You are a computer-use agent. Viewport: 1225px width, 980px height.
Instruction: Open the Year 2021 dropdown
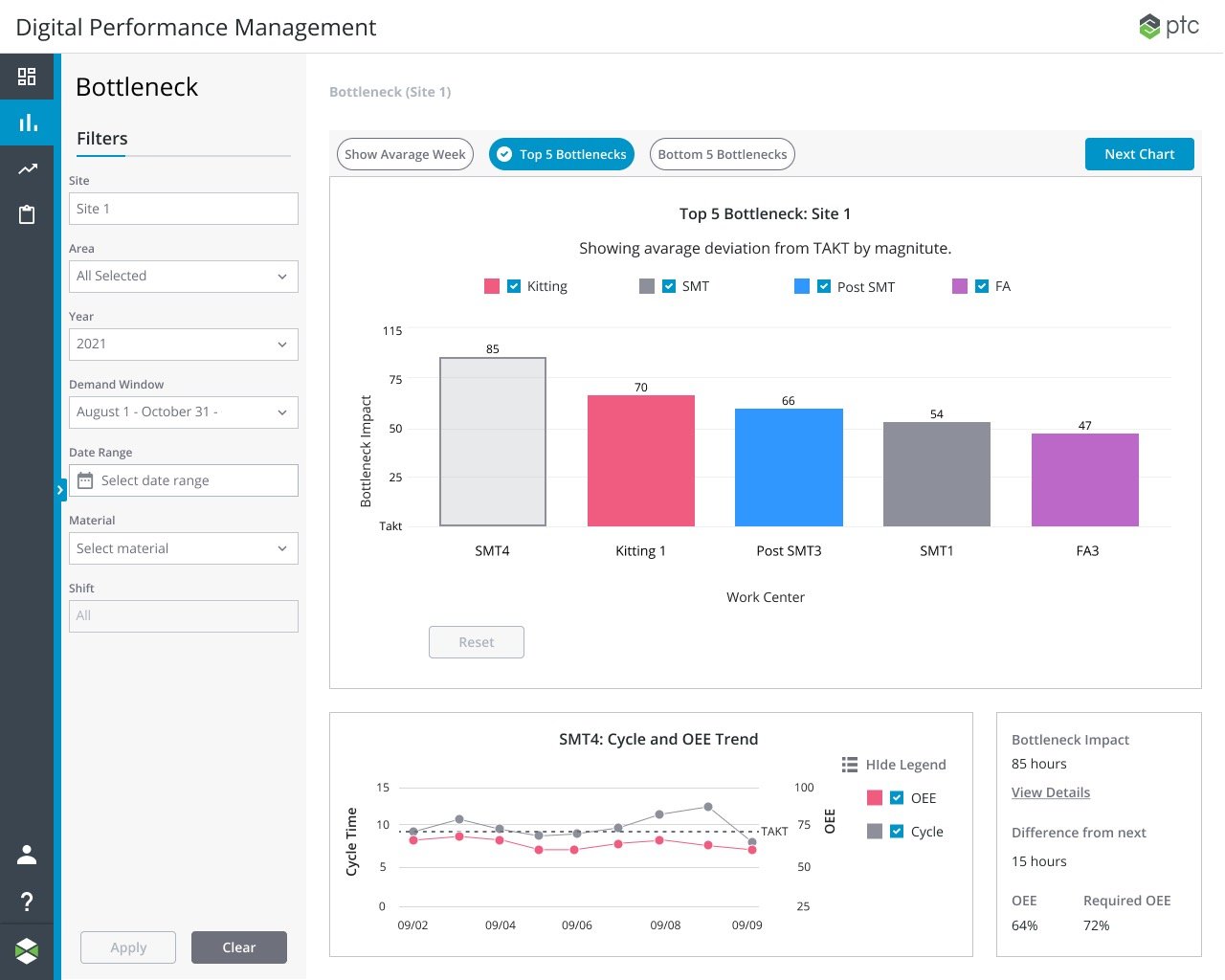[x=184, y=345]
